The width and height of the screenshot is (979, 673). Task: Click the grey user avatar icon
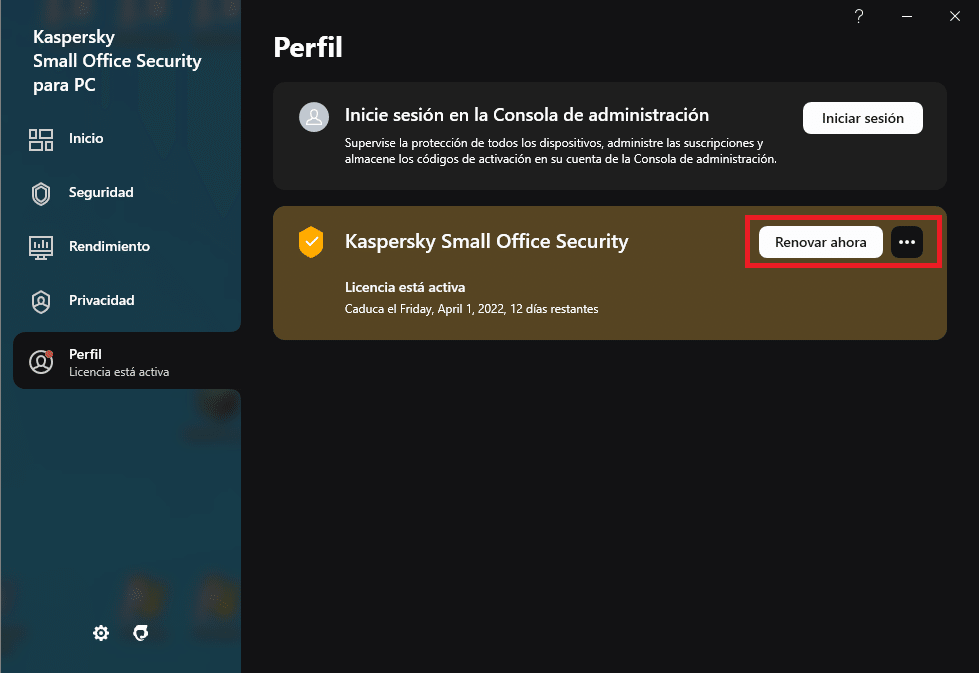[x=314, y=118]
